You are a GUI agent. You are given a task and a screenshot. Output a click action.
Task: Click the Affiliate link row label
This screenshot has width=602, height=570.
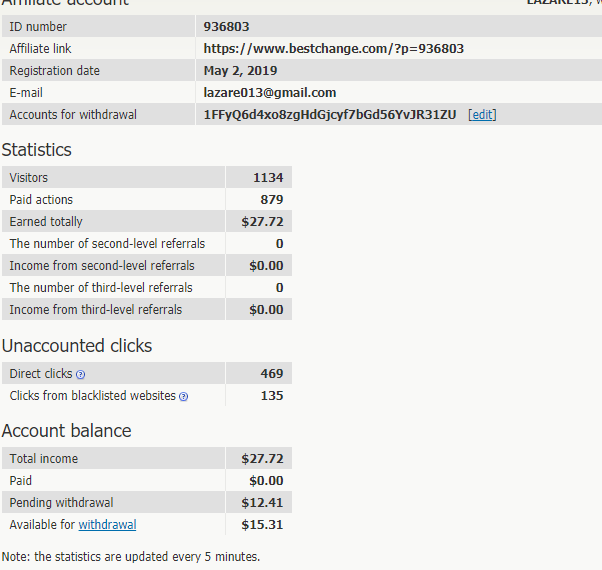pos(40,49)
